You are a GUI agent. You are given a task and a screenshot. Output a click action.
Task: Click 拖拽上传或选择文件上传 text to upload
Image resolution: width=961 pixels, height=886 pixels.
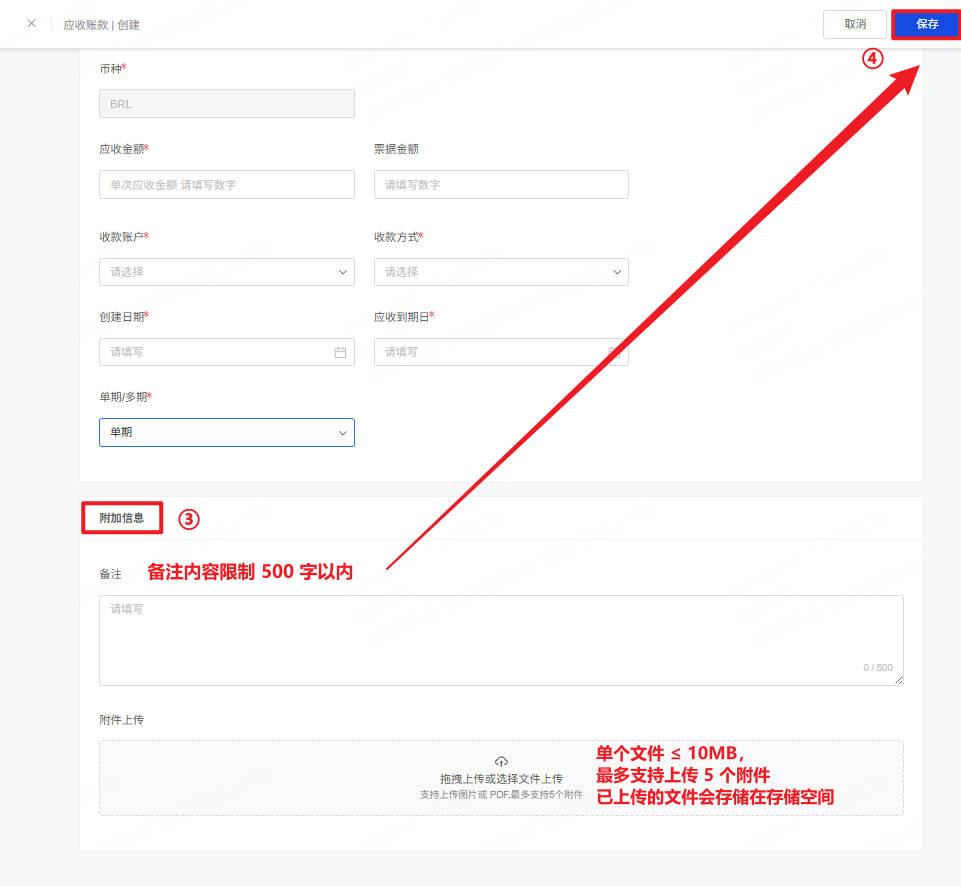click(501, 779)
